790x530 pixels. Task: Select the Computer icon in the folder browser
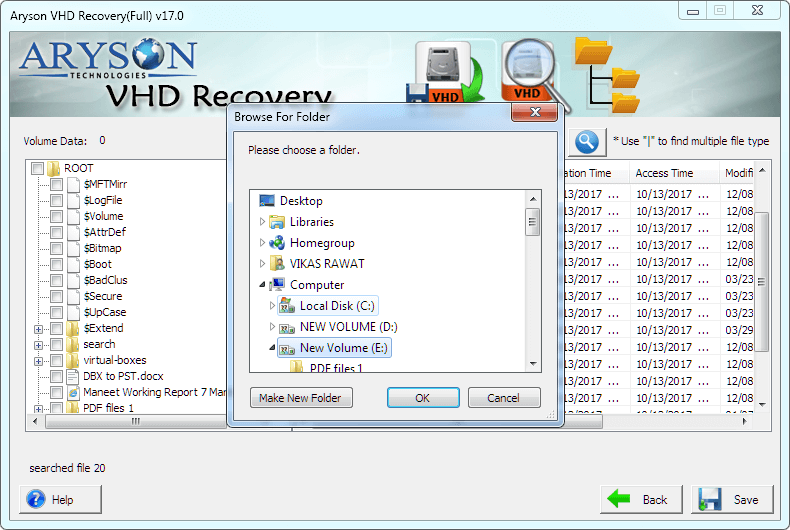pyautogui.click(x=277, y=285)
